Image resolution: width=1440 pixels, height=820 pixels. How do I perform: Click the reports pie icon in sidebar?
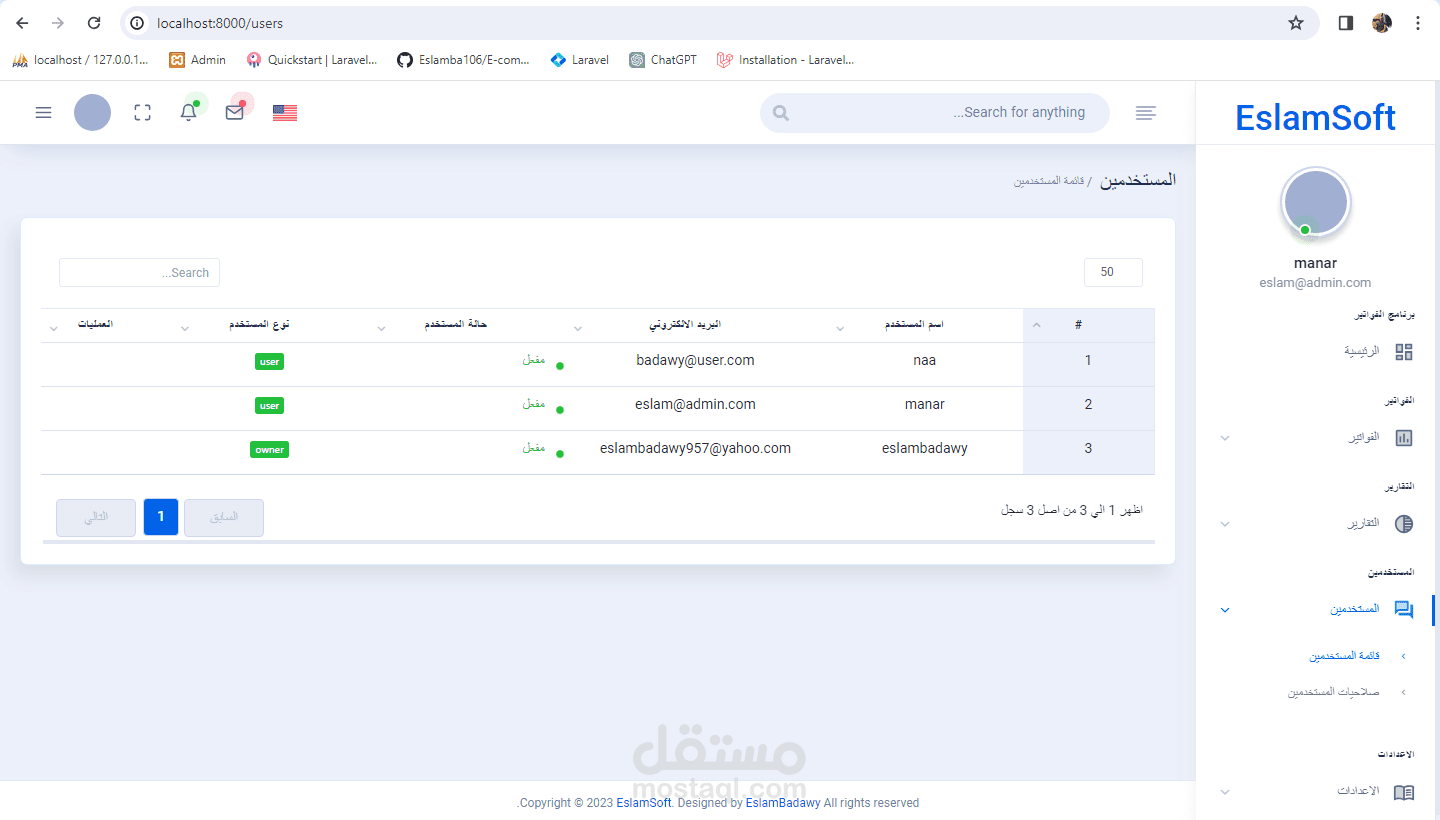tap(1404, 524)
